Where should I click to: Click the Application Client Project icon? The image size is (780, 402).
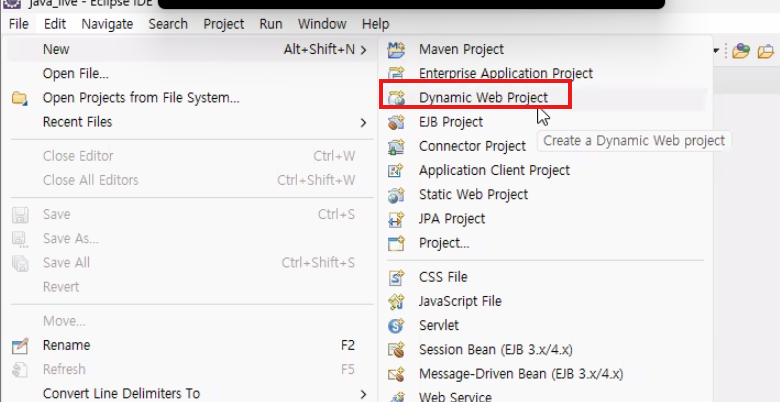[x=396, y=171]
